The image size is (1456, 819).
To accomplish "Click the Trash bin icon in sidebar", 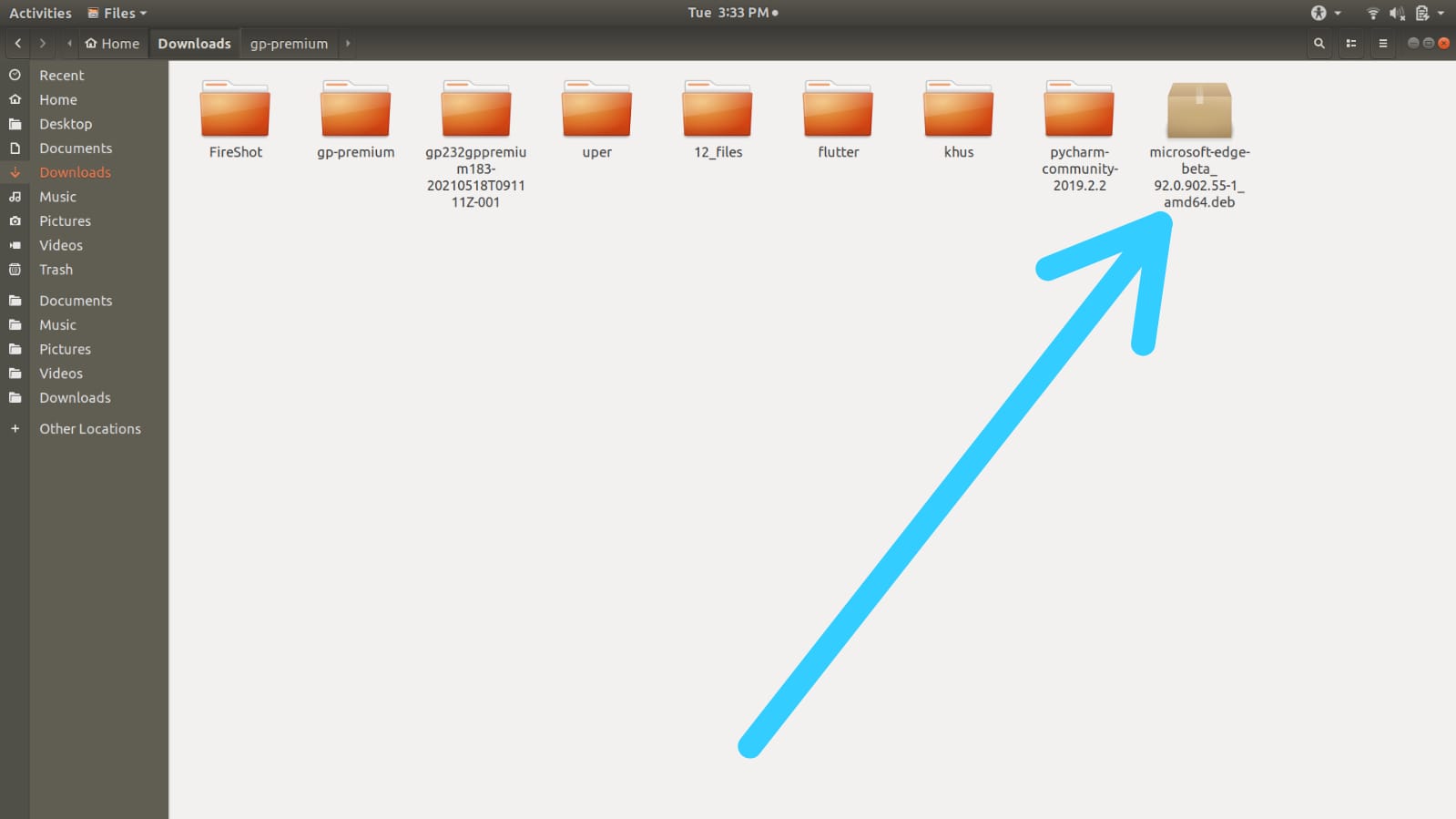I will point(15,270).
